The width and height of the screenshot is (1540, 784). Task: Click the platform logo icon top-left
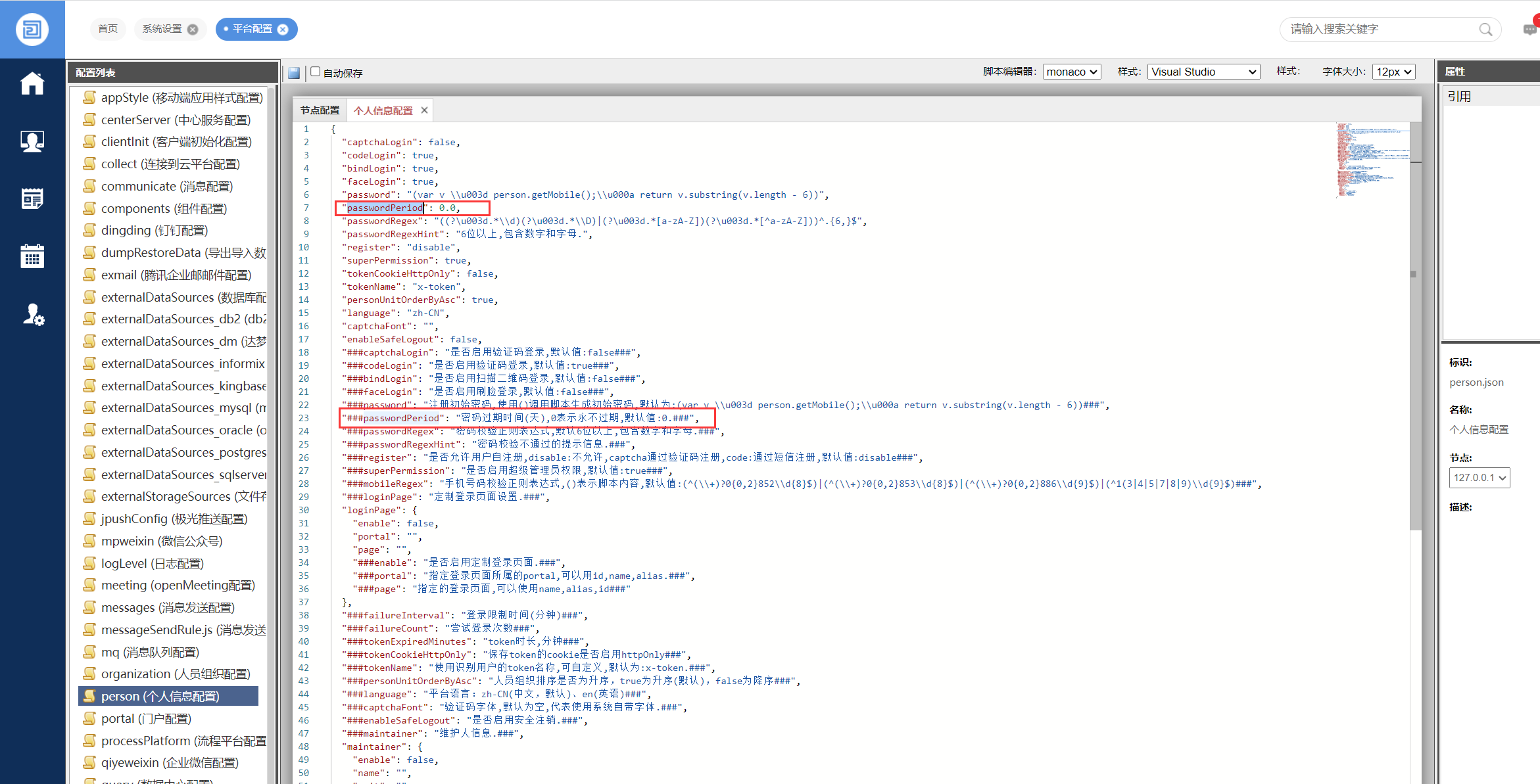click(32, 30)
